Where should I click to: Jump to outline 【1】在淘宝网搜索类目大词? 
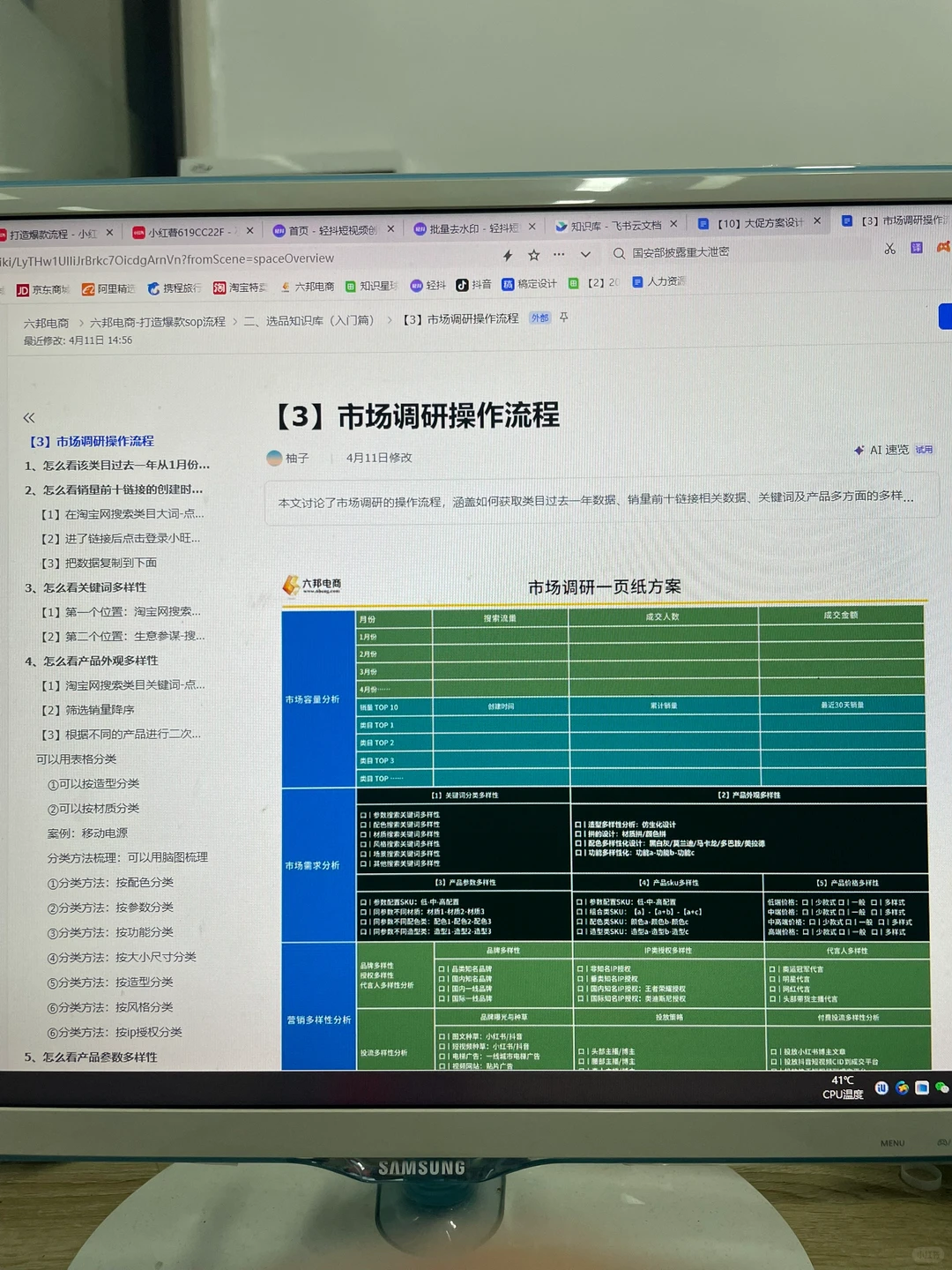coord(123,513)
